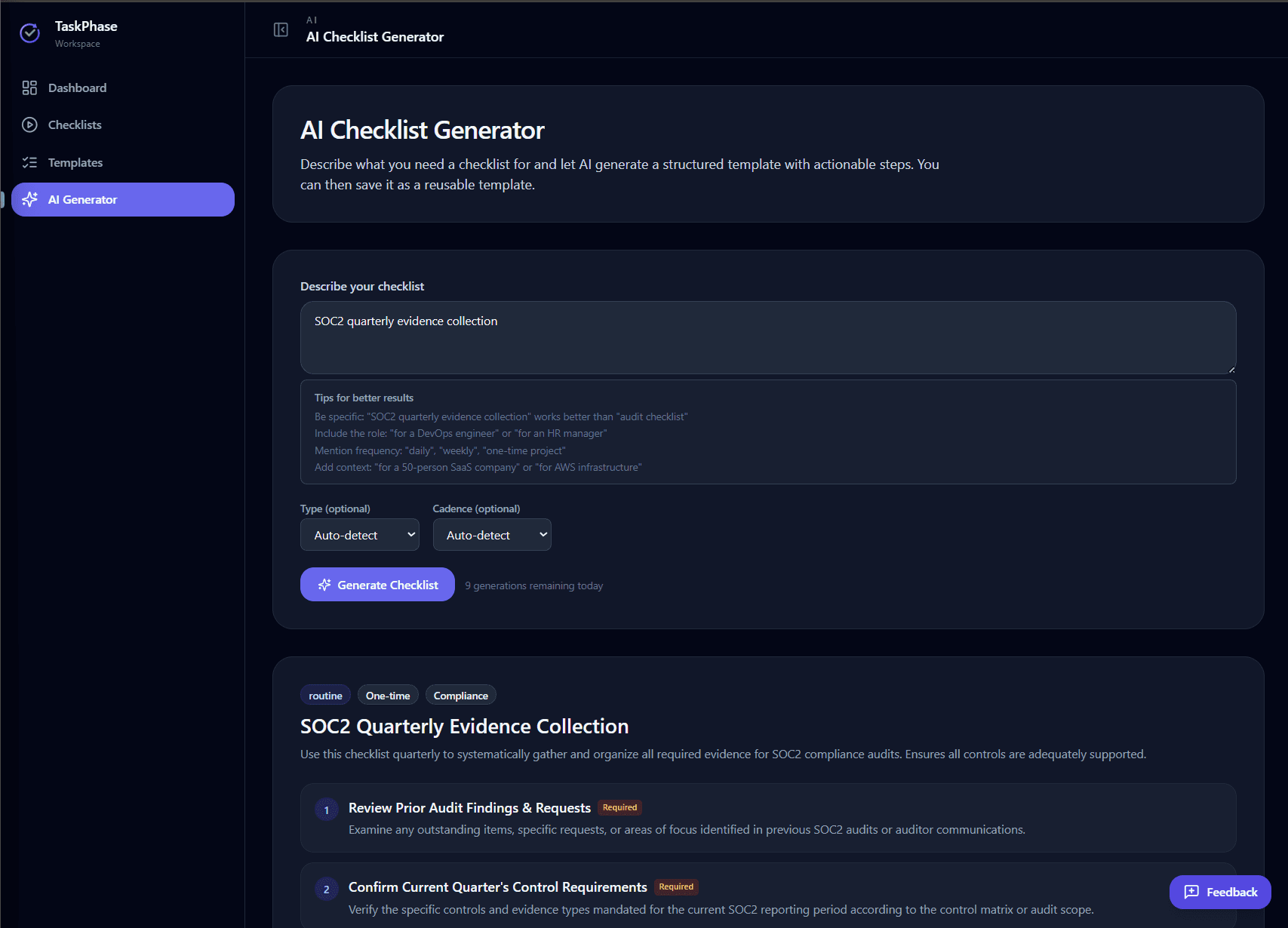1288x928 pixels.
Task: Open the Type Auto-detect dropdown
Action: point(360,534)
